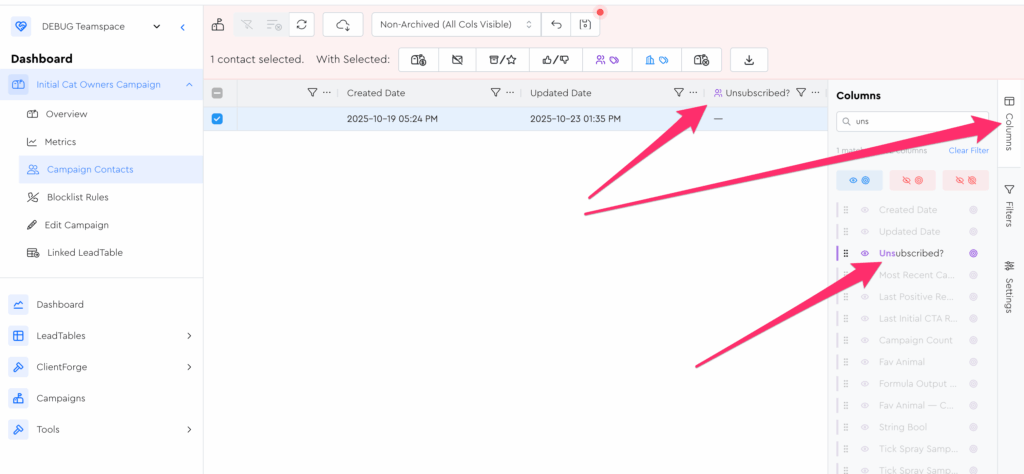The width and height of the screenshot is (1024, 474).
Task: Open Blocklist Rules in the sidebar
Action: (78, 197)
